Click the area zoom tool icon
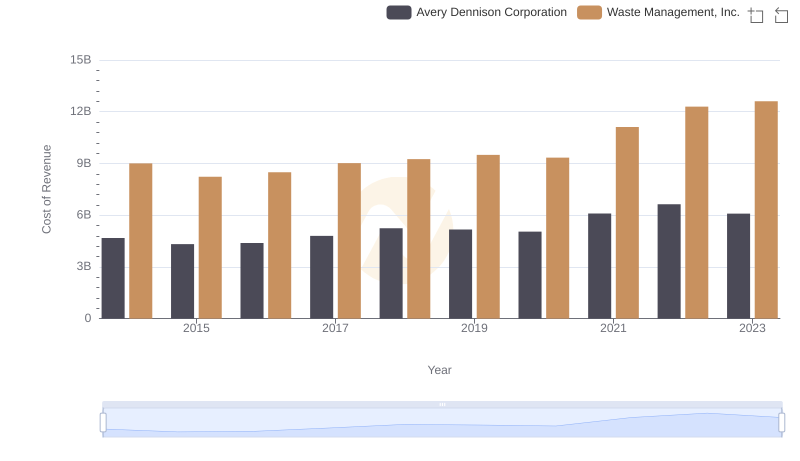The width and height of the screenshot is (800, 461). point(756,15)
